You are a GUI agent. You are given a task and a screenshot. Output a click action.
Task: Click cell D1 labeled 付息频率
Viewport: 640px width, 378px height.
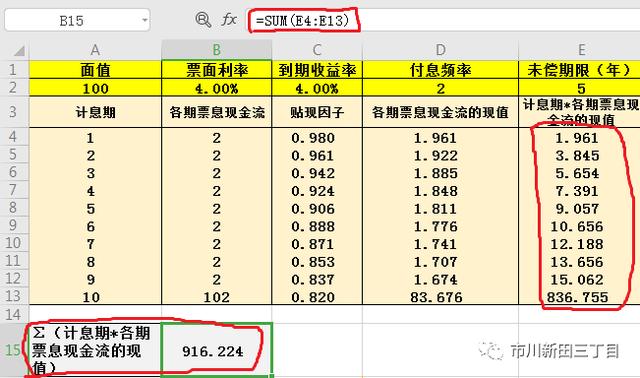(440, 70)
